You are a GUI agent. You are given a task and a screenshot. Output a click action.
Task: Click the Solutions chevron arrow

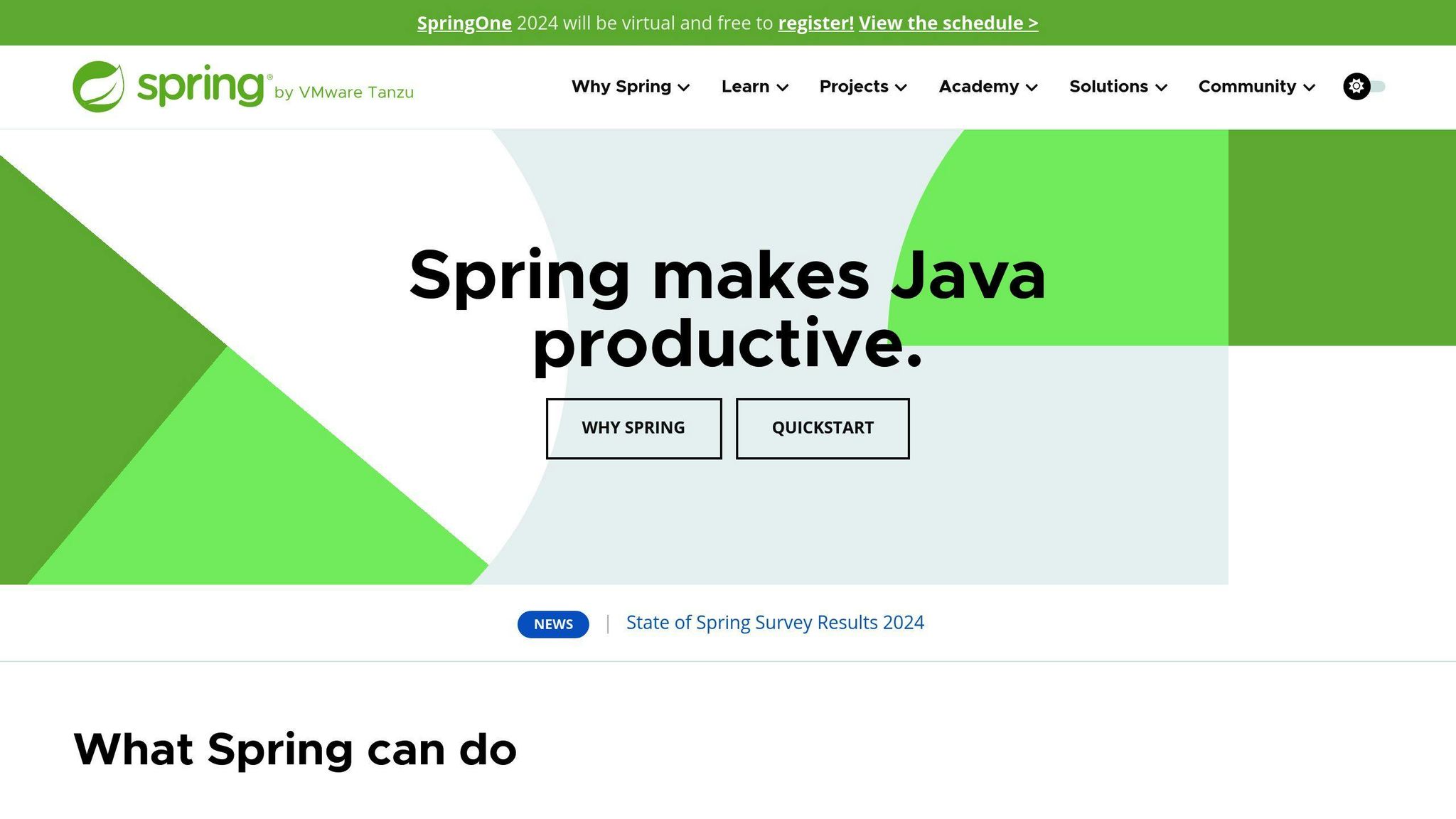click(x=1162, y=87)
